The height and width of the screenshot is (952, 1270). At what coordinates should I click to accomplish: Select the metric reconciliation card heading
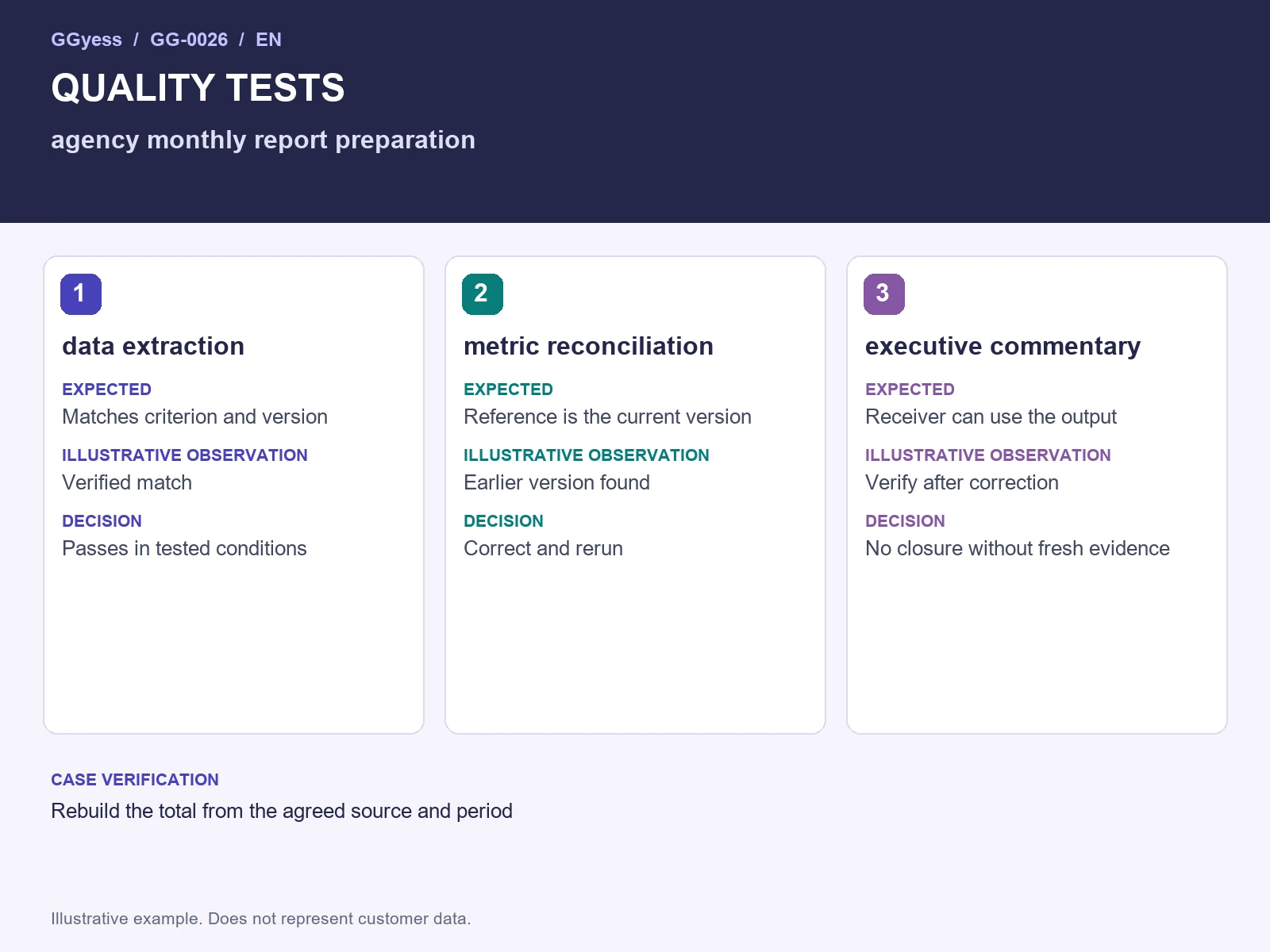click(588, 346)
